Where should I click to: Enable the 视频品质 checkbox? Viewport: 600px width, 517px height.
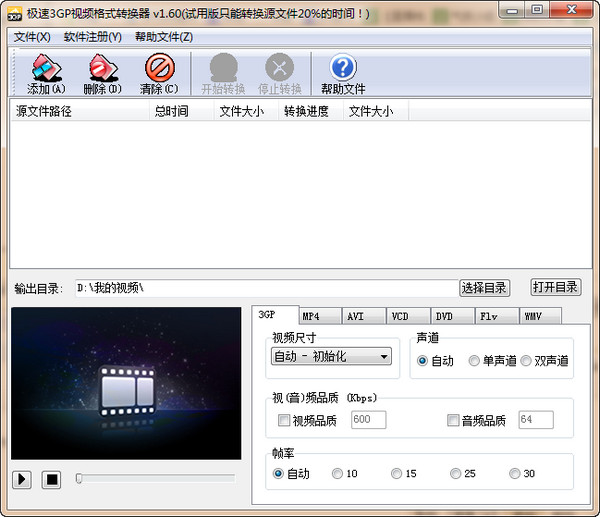tap(284, 420)
